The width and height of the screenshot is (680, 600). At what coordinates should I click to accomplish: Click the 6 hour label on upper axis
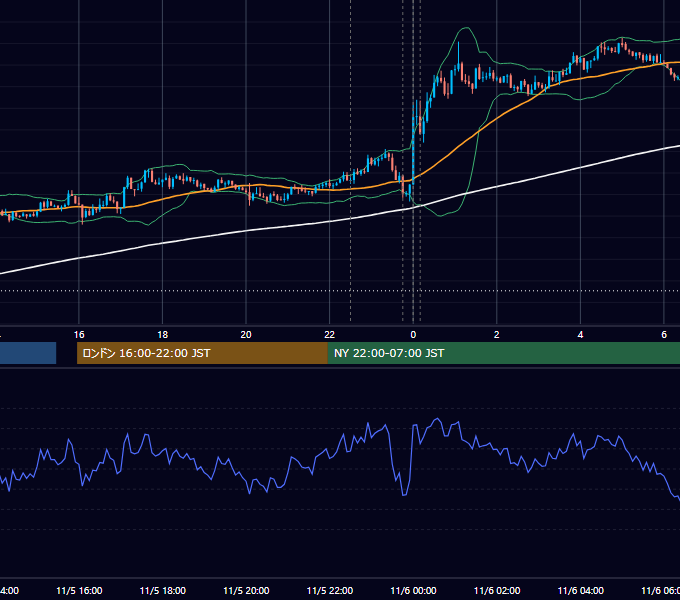tap(664, 335)
